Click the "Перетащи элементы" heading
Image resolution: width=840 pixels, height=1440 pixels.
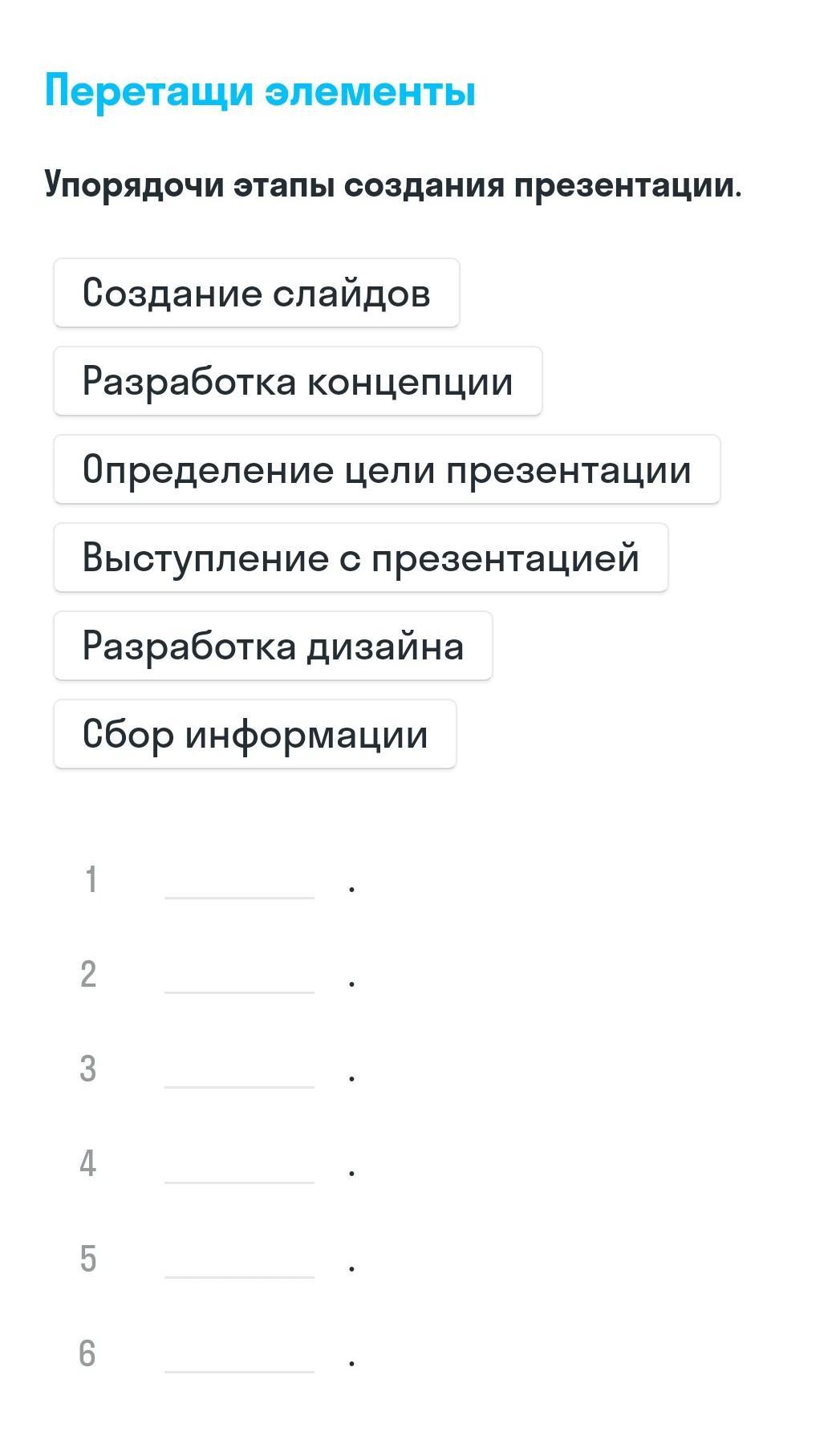tap(260, 90)
